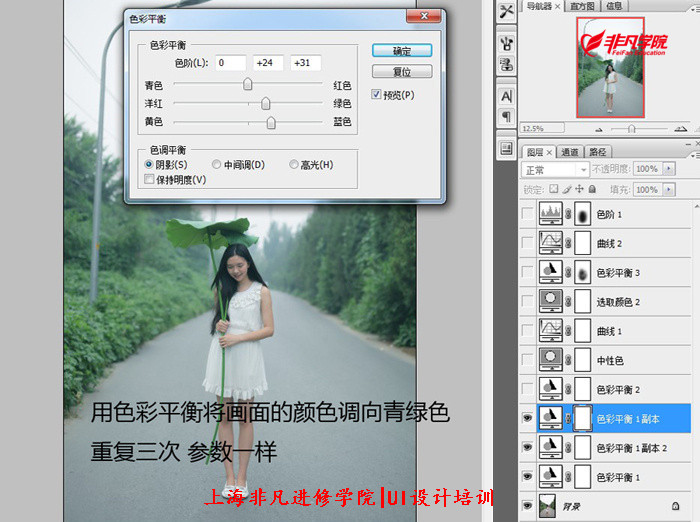
Task: Hide the 背景 layer eye icon
Action: pos(528,505)
